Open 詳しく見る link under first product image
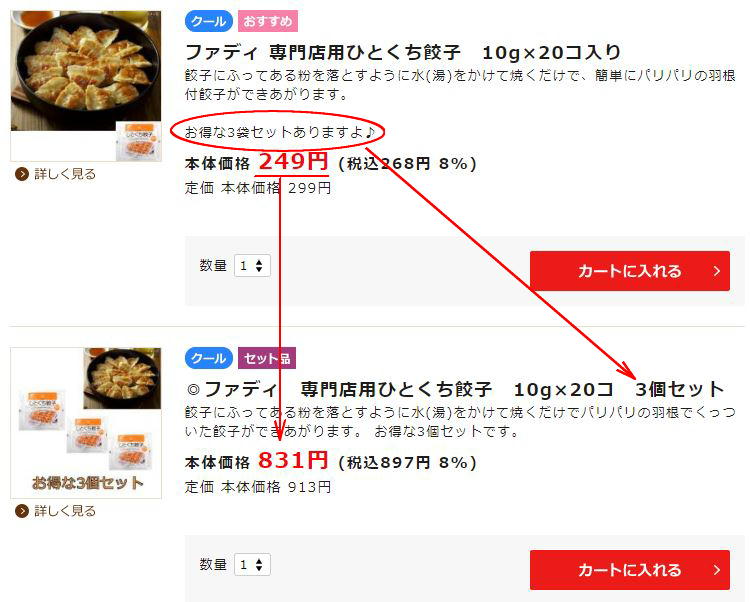750x602 pixels. click(x=65, y=174)
